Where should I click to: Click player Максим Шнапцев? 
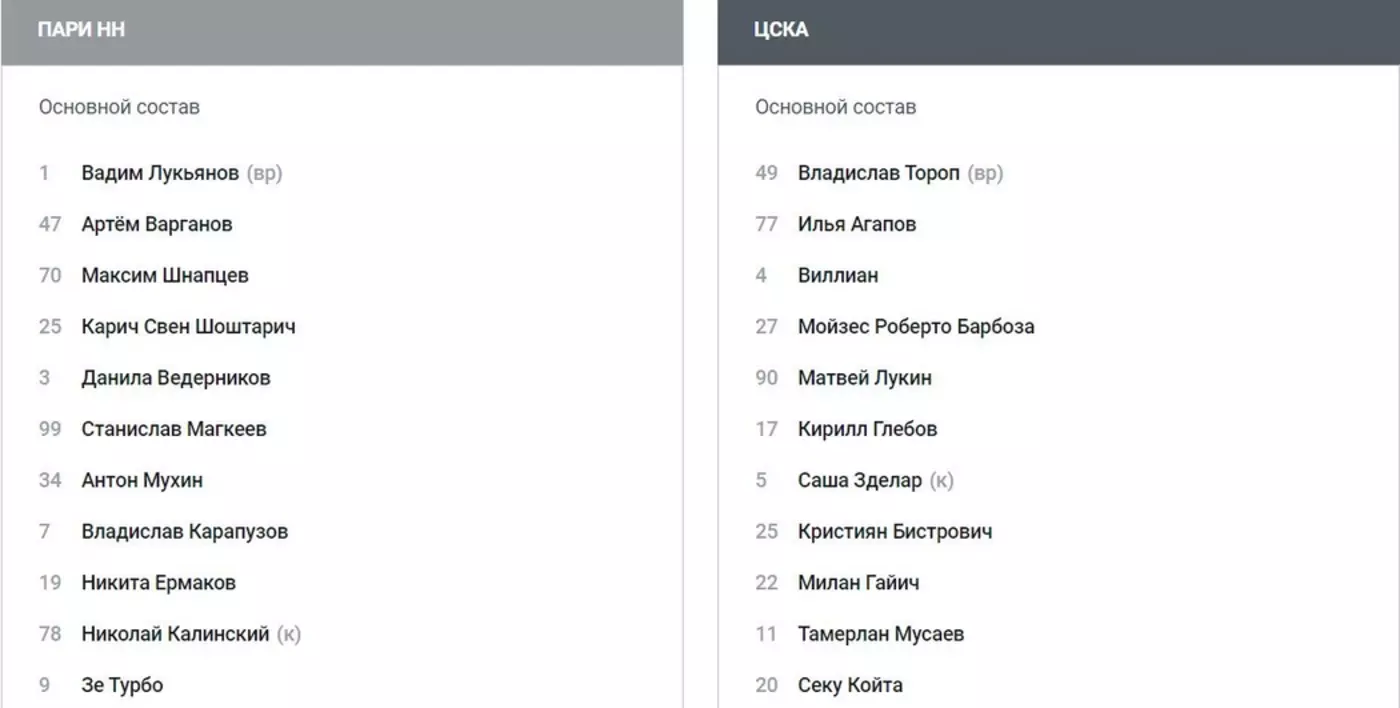(165, 275)
